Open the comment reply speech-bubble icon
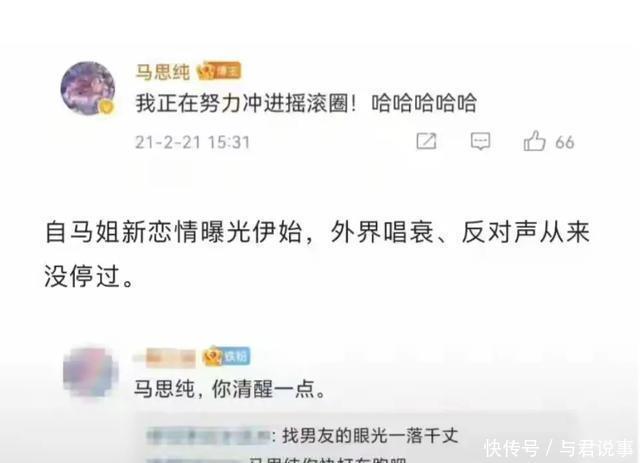The height and width of the screenshot is (463, 640). pyautogui.click(x=480, y=141)
